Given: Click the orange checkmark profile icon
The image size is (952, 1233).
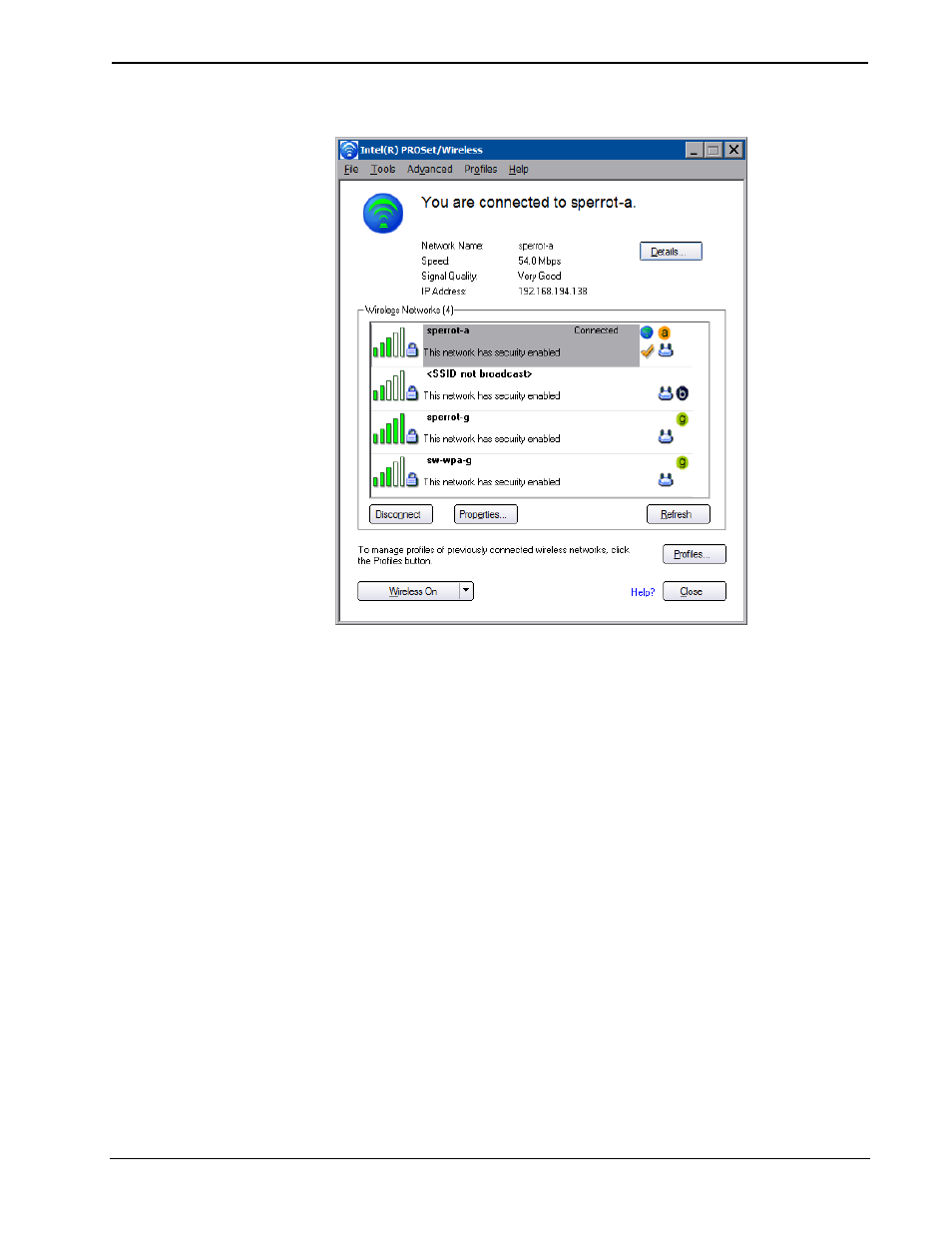Looking at the screenshot, I should click(647, 350).
